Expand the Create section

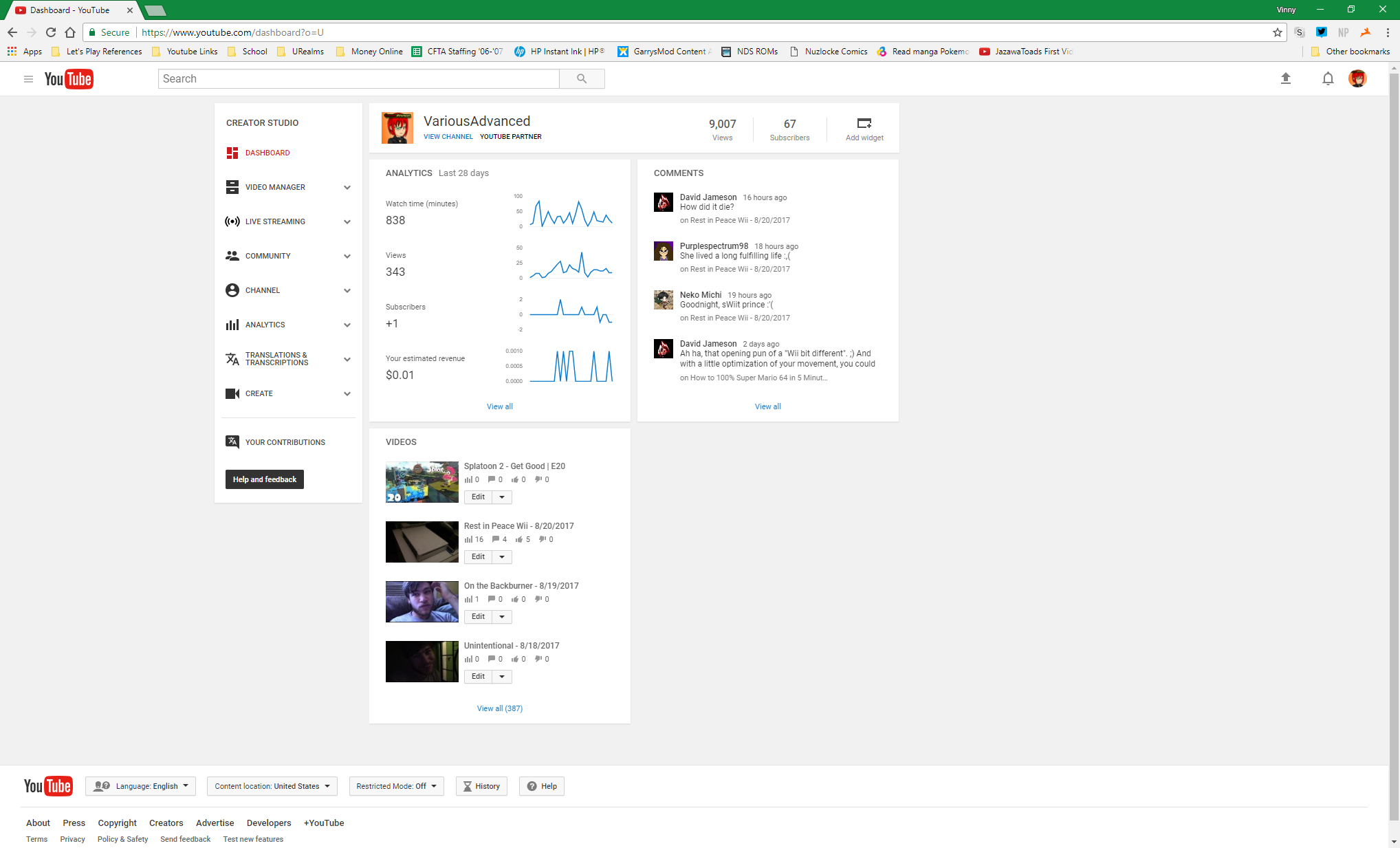[347, 393]
